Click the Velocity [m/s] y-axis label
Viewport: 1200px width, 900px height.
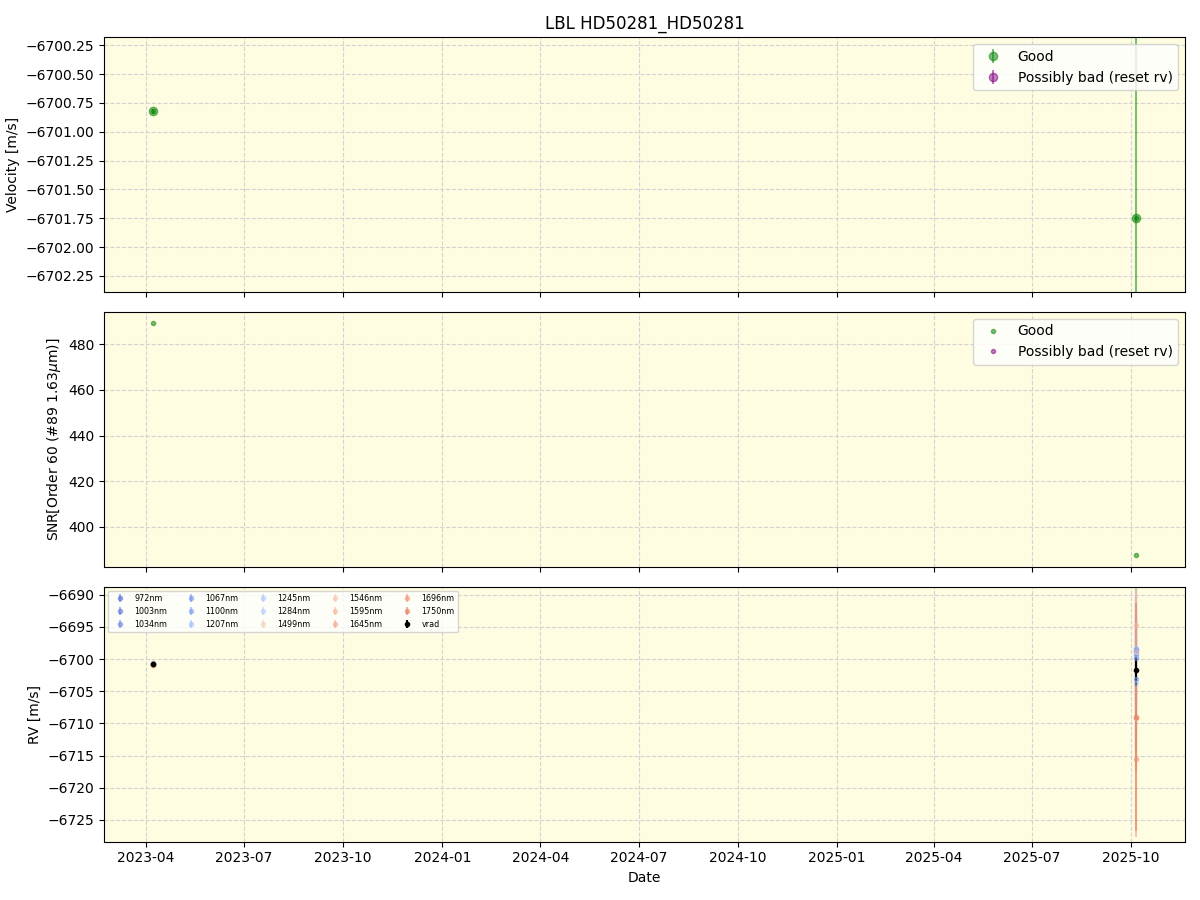13,165
